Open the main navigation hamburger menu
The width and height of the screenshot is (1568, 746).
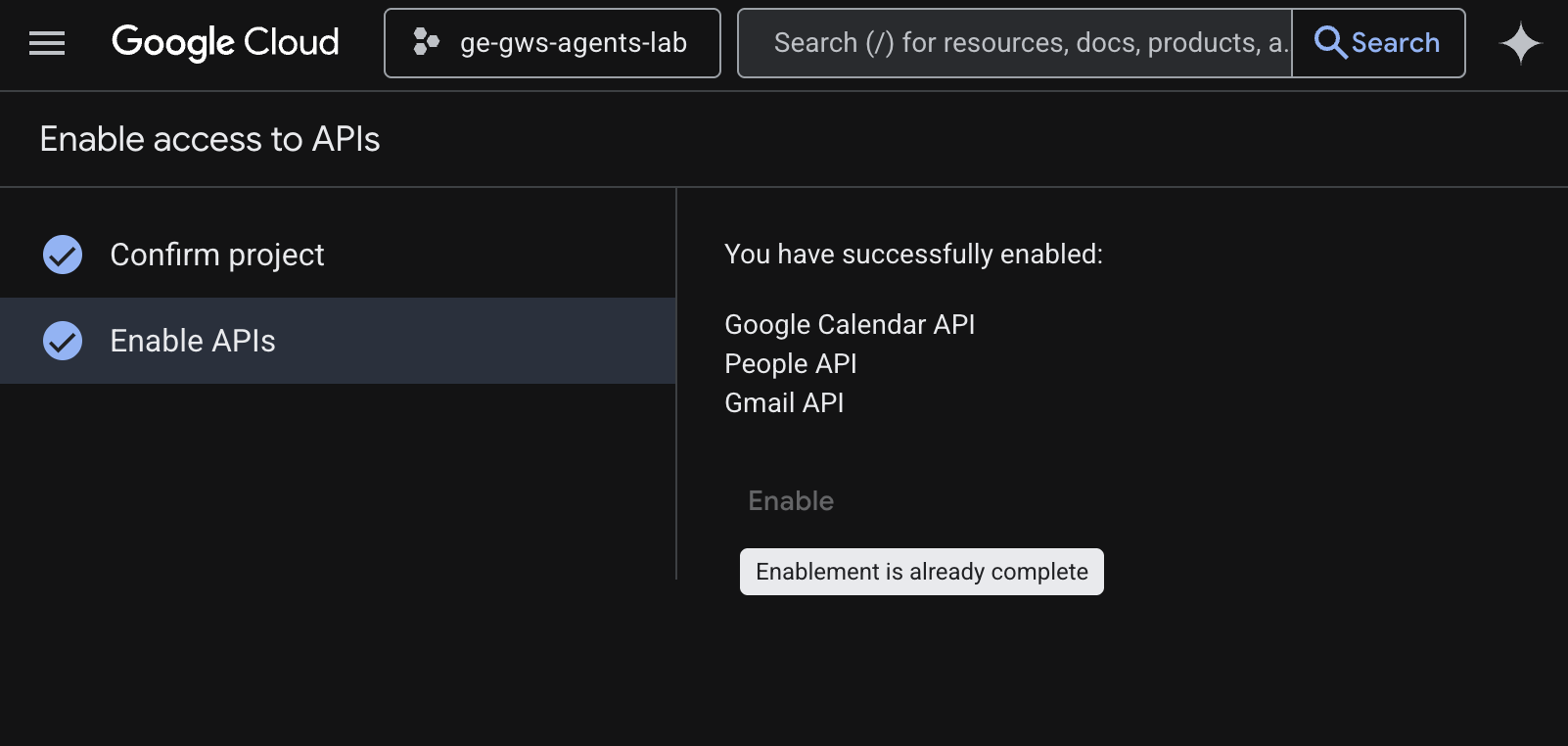click(x=47, y=43)
